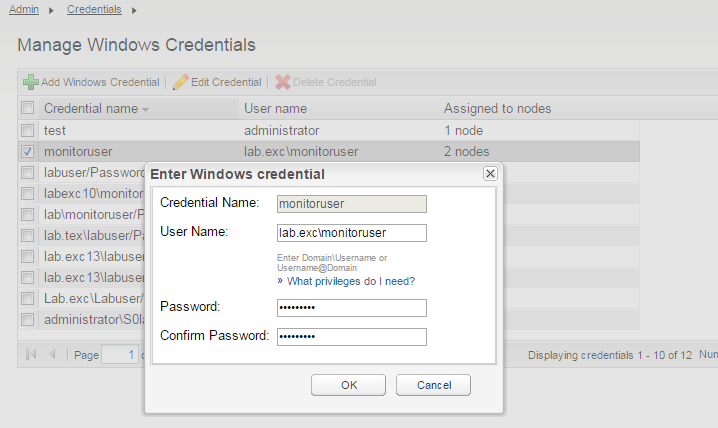
Task: Click Add Windows Credential text button
Action: coord(100,82)
